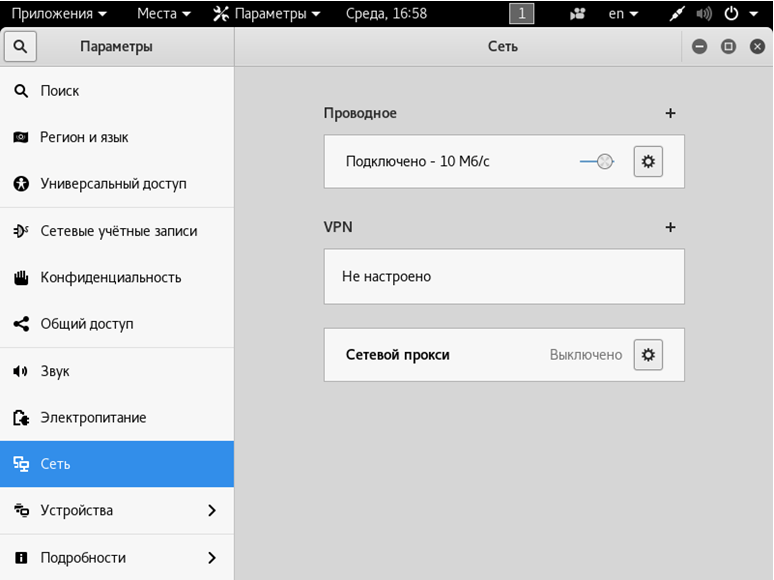Go to Конфиденциальность settings
This screenshot has width=774, height=580.
(117, 277)
